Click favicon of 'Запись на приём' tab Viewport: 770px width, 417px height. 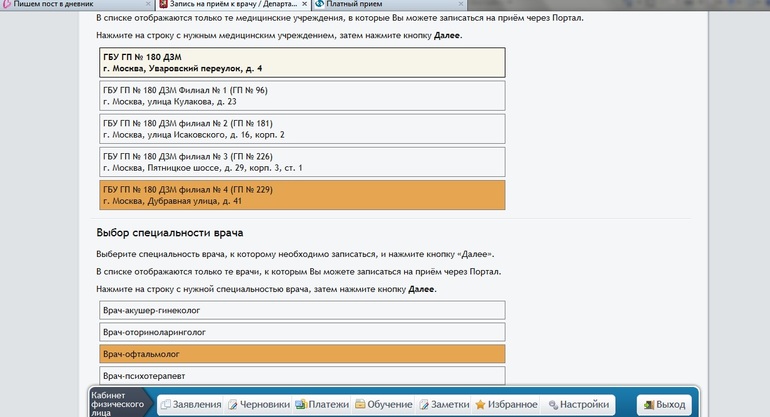[x=164, y=4]
